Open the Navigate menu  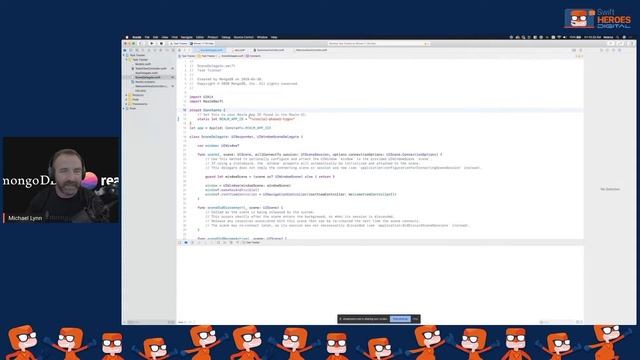(187, 37)
